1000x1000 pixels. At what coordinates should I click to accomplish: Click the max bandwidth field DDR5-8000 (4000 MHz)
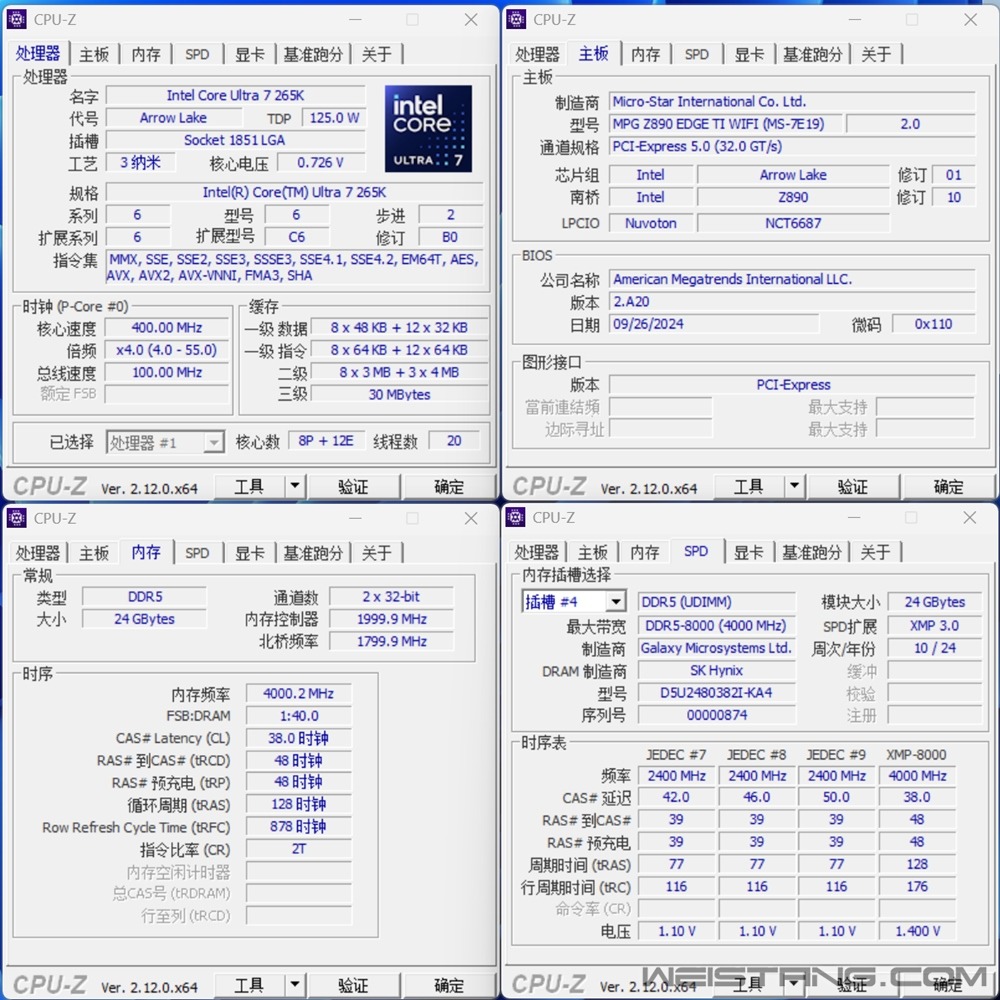pos(717,626)
